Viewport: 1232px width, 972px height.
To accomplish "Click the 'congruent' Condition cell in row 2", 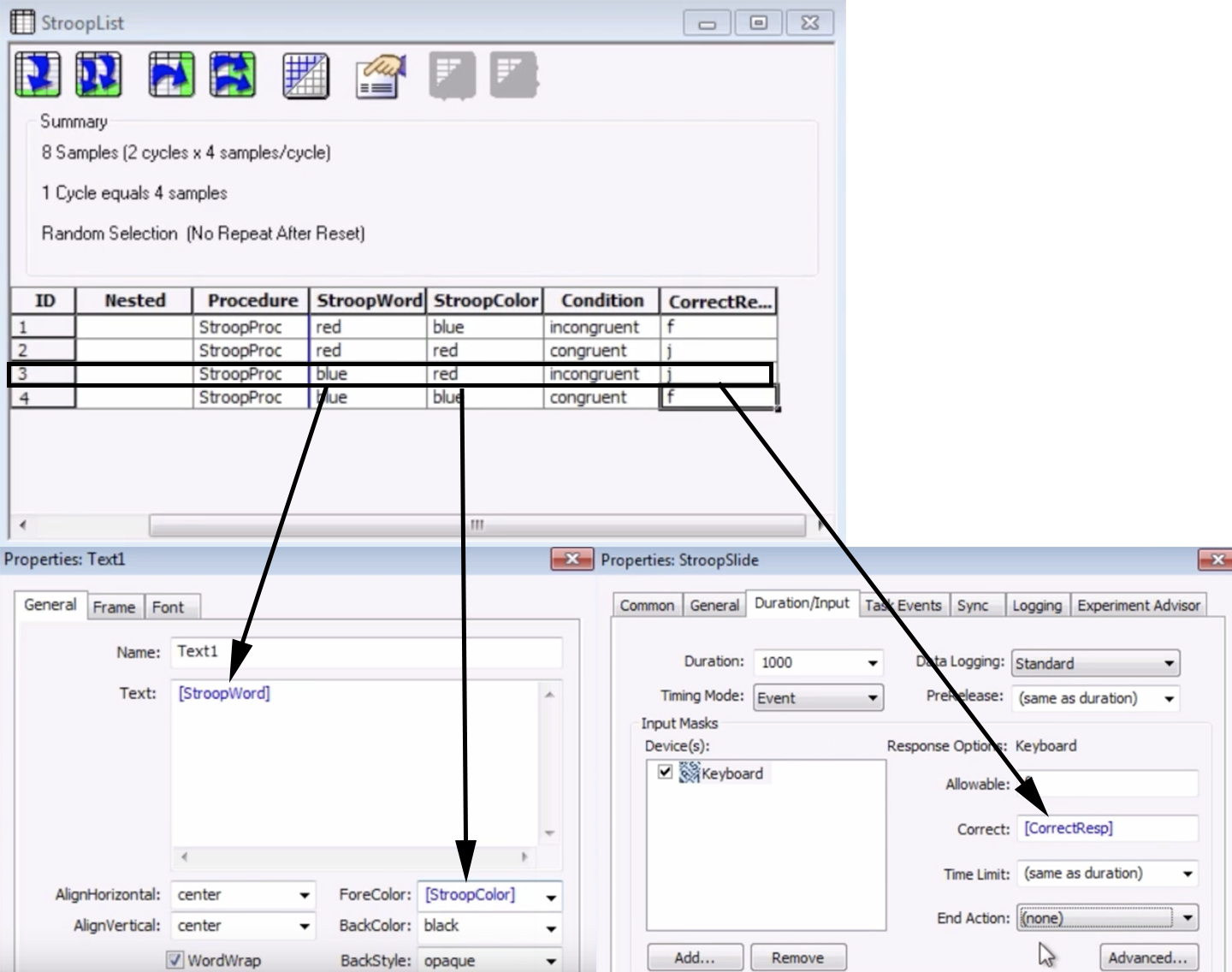I will coord(601,351).
